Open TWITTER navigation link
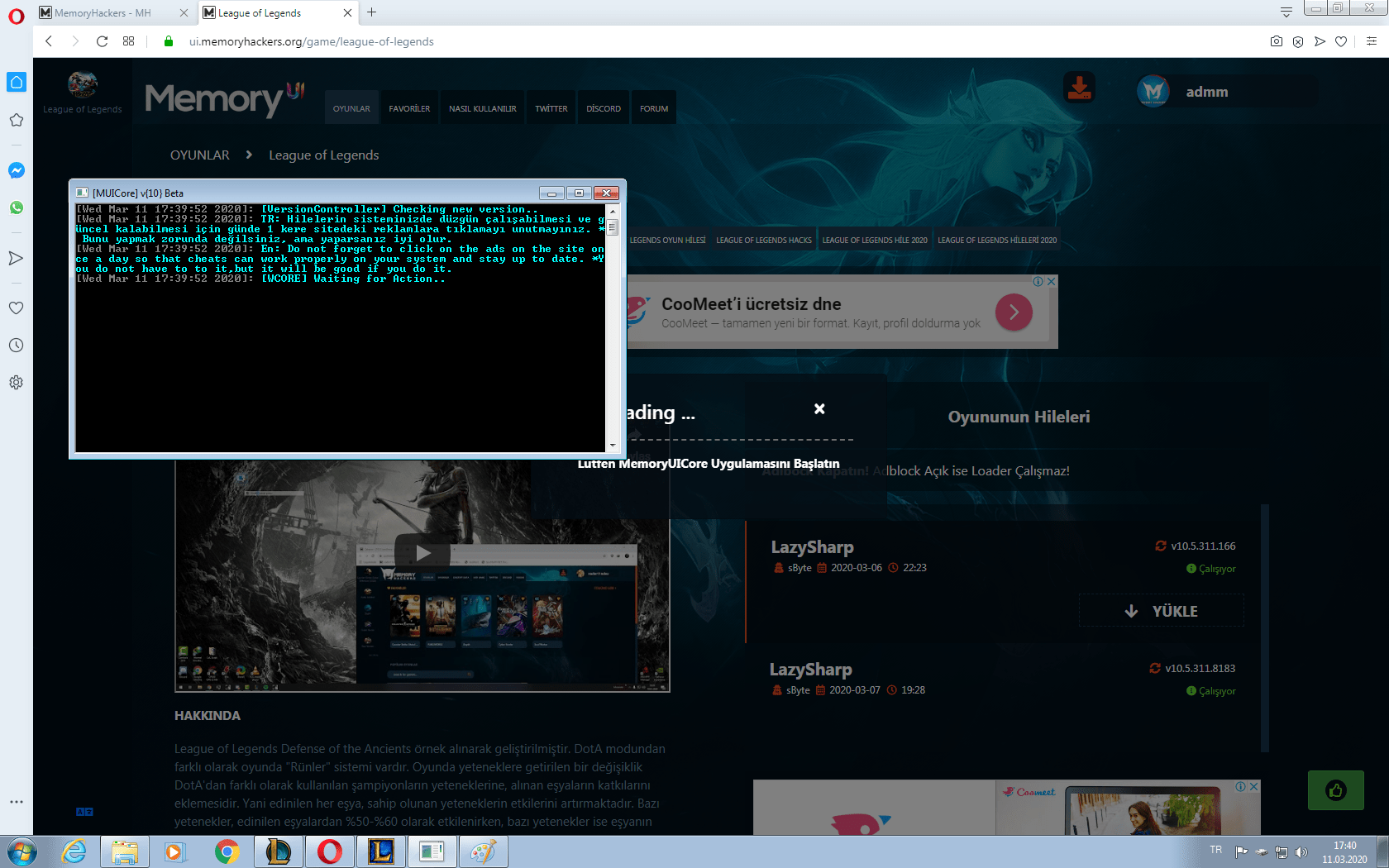 tap(551, 108)
